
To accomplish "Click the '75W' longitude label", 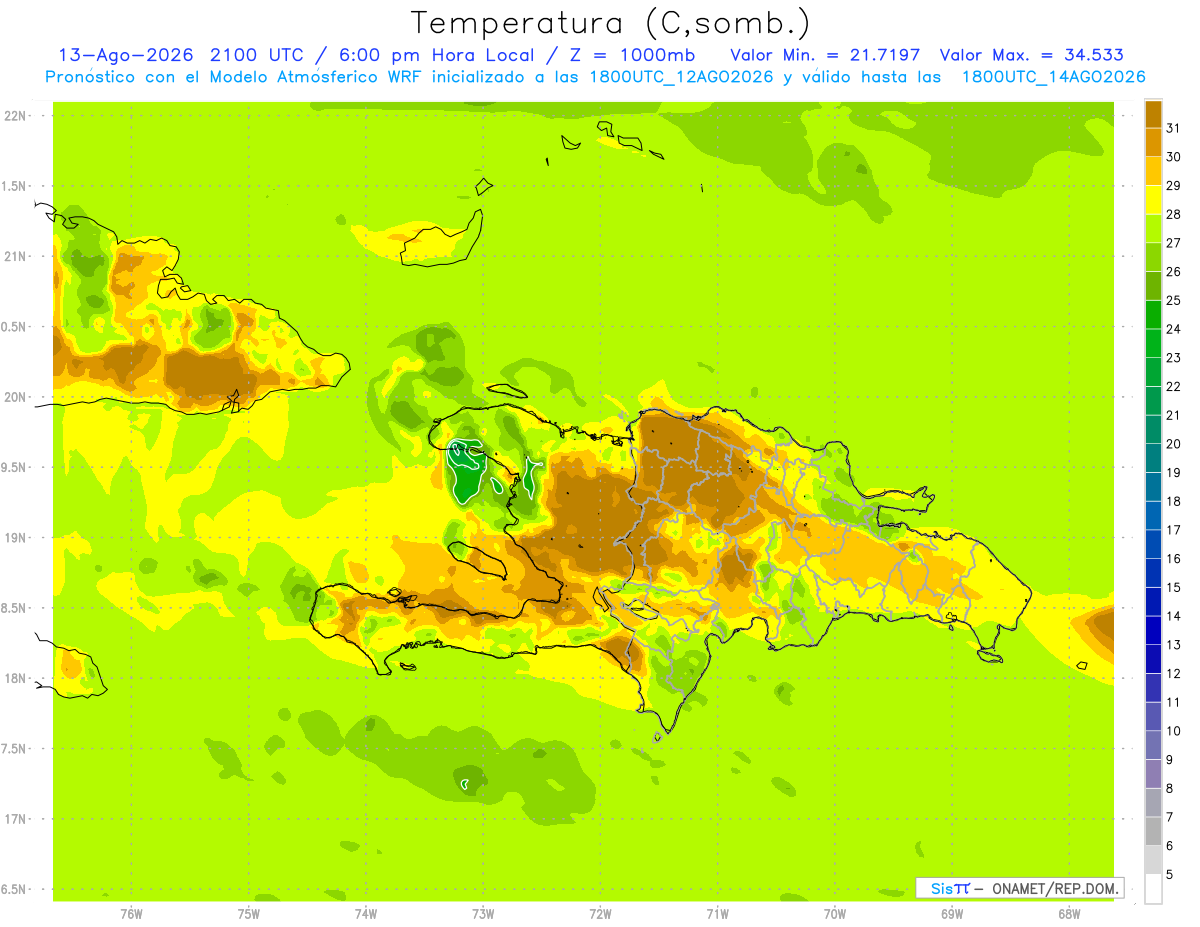I will (248, 914).
